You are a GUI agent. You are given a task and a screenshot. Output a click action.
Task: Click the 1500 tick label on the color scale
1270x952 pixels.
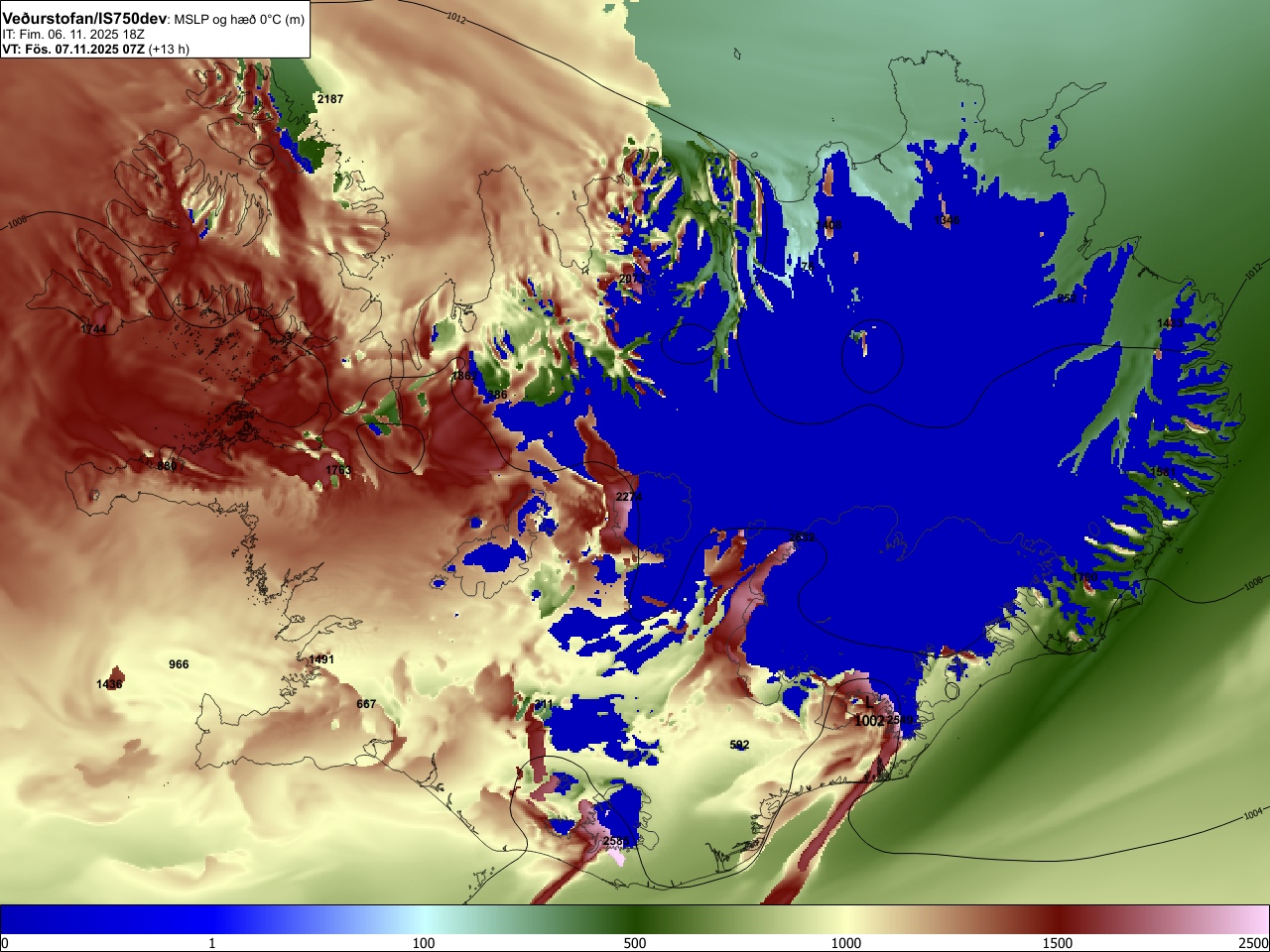point(1058,943)
